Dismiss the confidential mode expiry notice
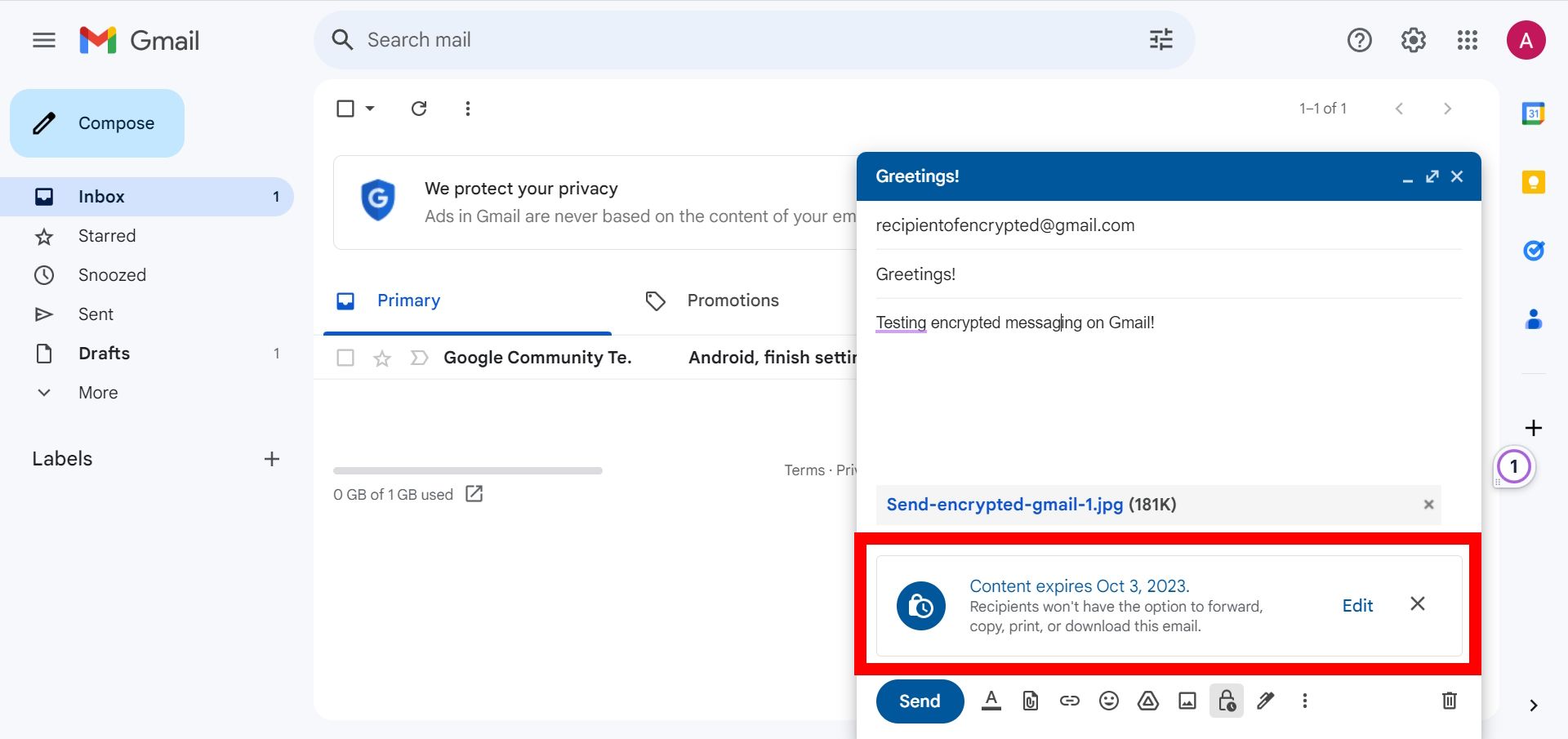1568x739 pixels. (x=1417, y=603)
